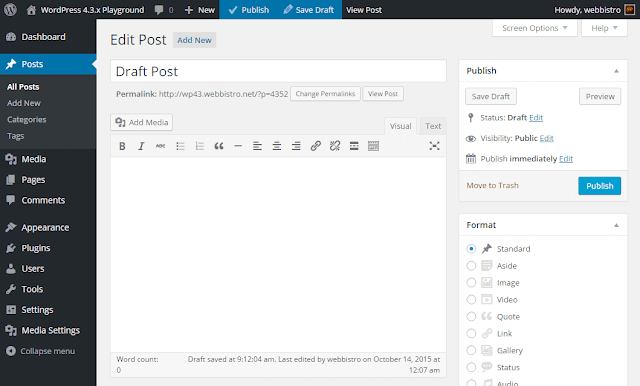The height and width of the screenshot is (386, 640).
Task: Open the site home icon in admin bar
Action: click(31, 10)
